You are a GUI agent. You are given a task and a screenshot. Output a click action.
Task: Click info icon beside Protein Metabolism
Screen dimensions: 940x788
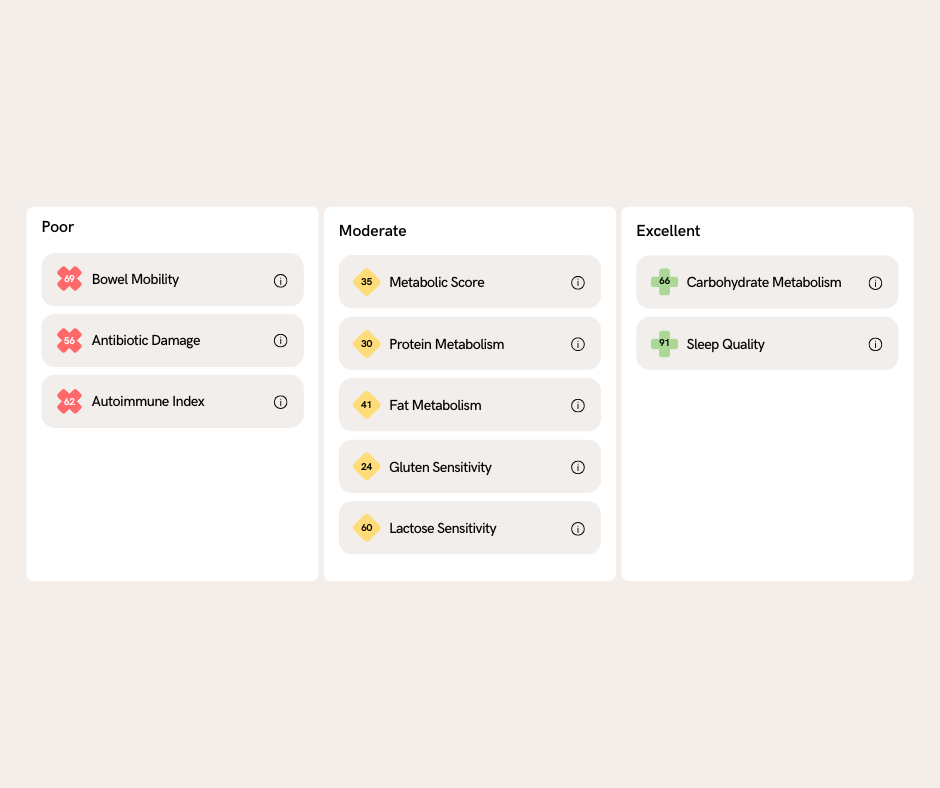[x=578, y=344]
